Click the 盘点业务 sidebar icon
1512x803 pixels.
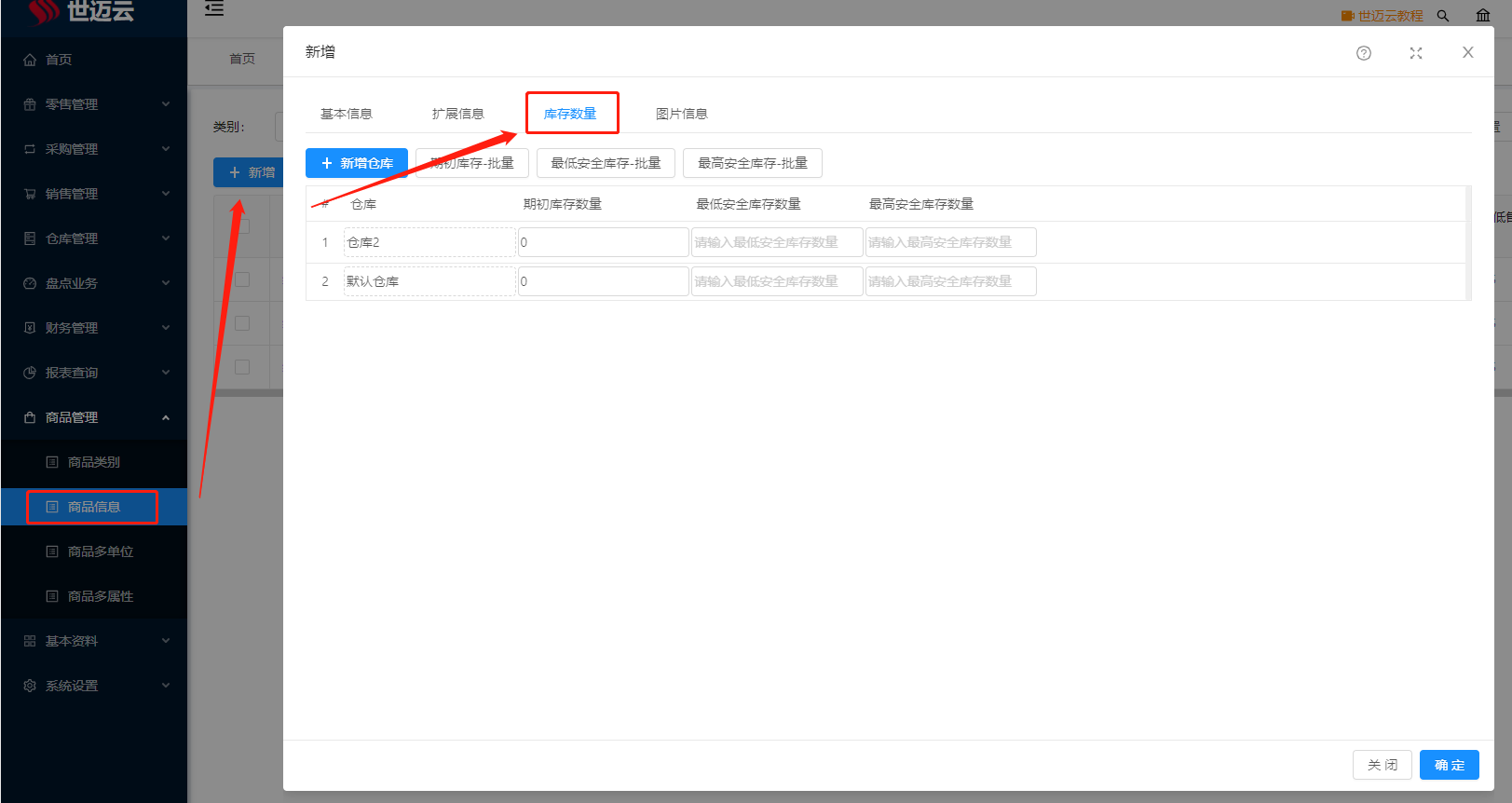pos(30,283)
